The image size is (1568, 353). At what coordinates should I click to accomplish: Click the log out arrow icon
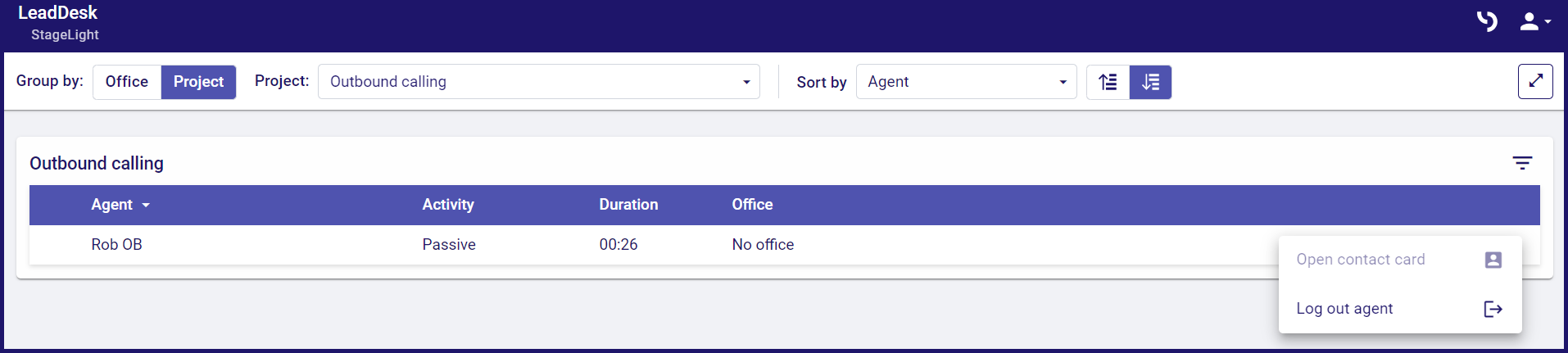click(1493, 309)
